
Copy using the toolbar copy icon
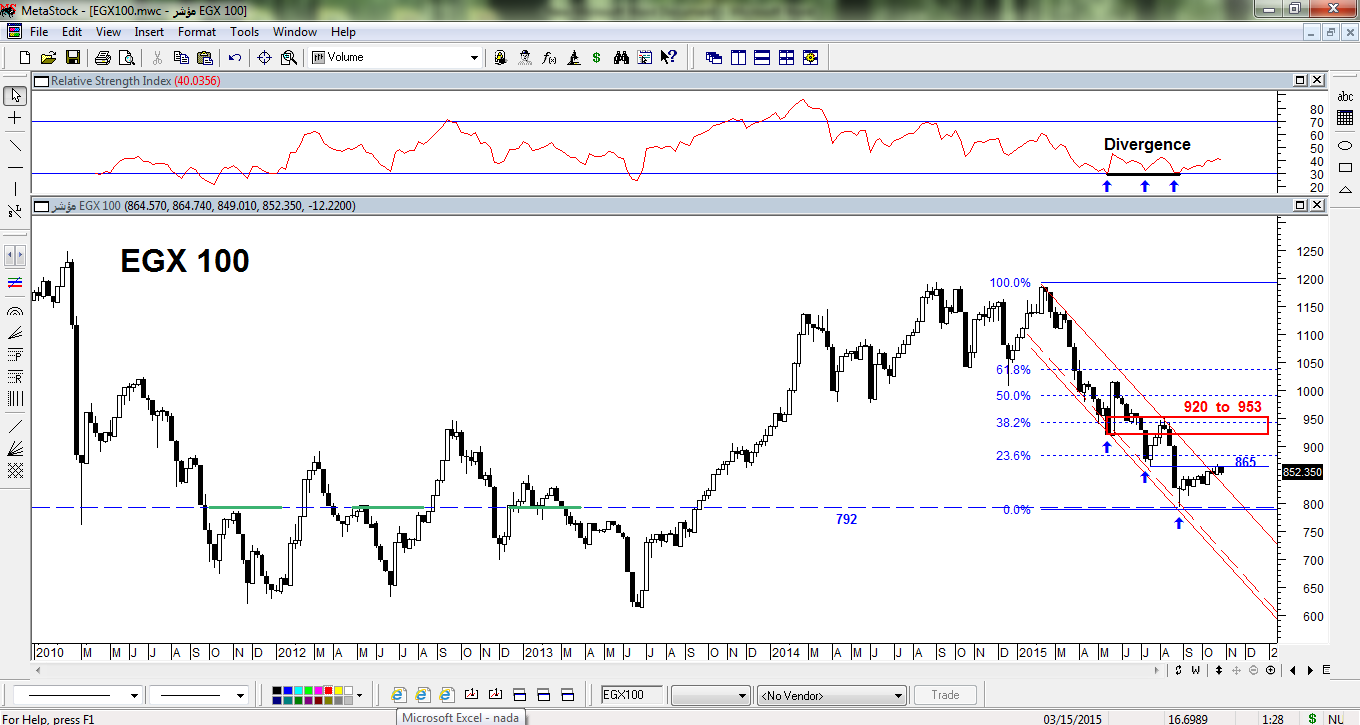181,57
